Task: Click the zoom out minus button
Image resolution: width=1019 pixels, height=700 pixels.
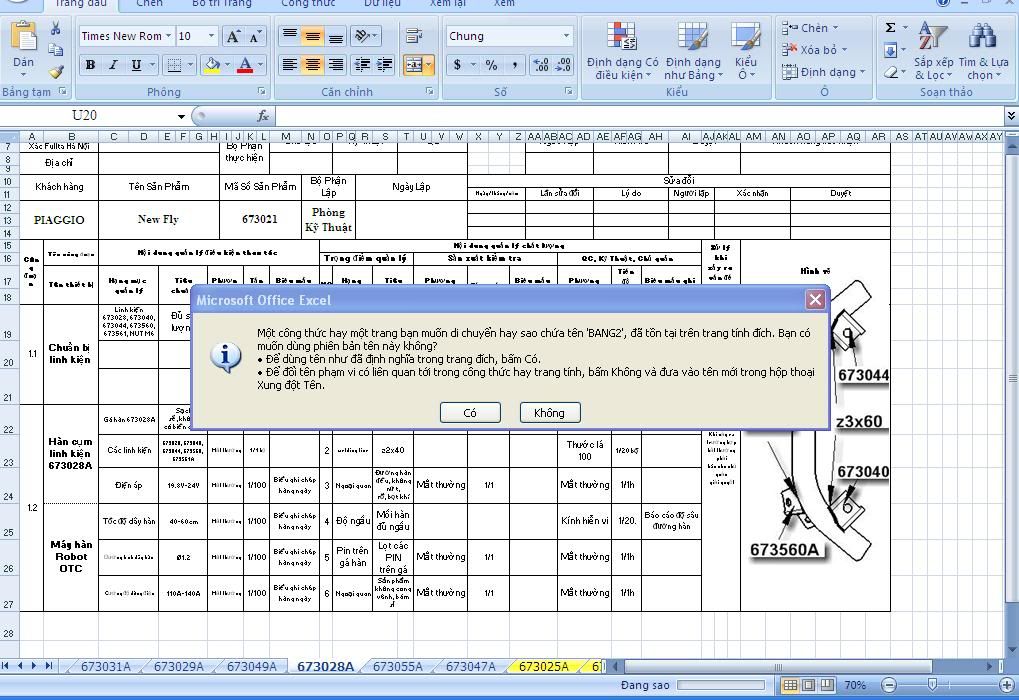Action: click(890, 684)
